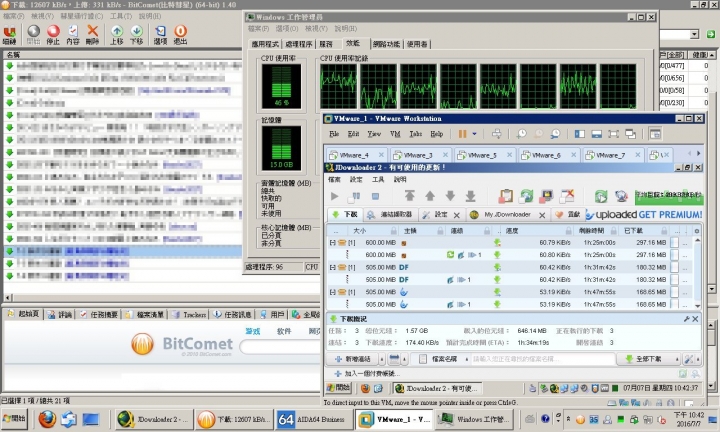Open 檔案名稱 search filter dropdown
This screenshot has width=720, height=432.
coord(467,359)
